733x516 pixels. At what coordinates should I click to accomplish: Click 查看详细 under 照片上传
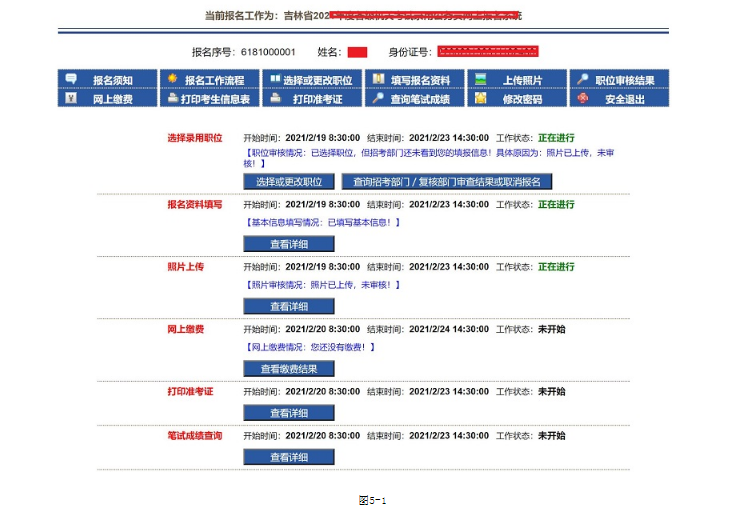tap(288, 306)
